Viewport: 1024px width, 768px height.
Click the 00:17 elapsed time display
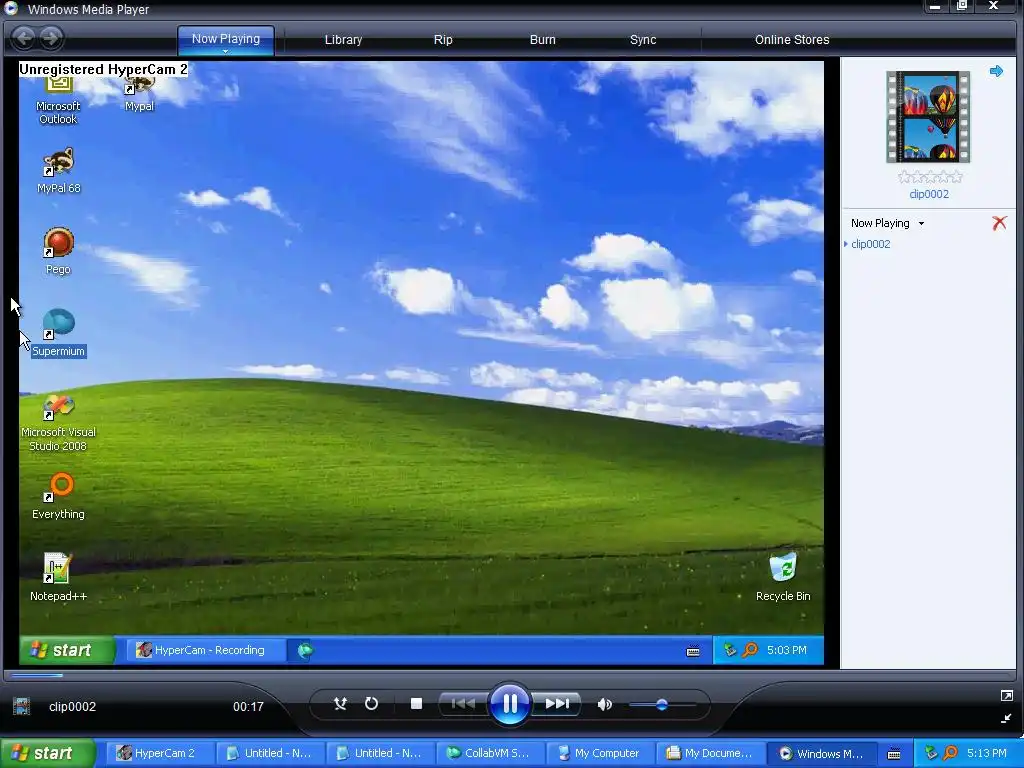(x=248, y=707)
